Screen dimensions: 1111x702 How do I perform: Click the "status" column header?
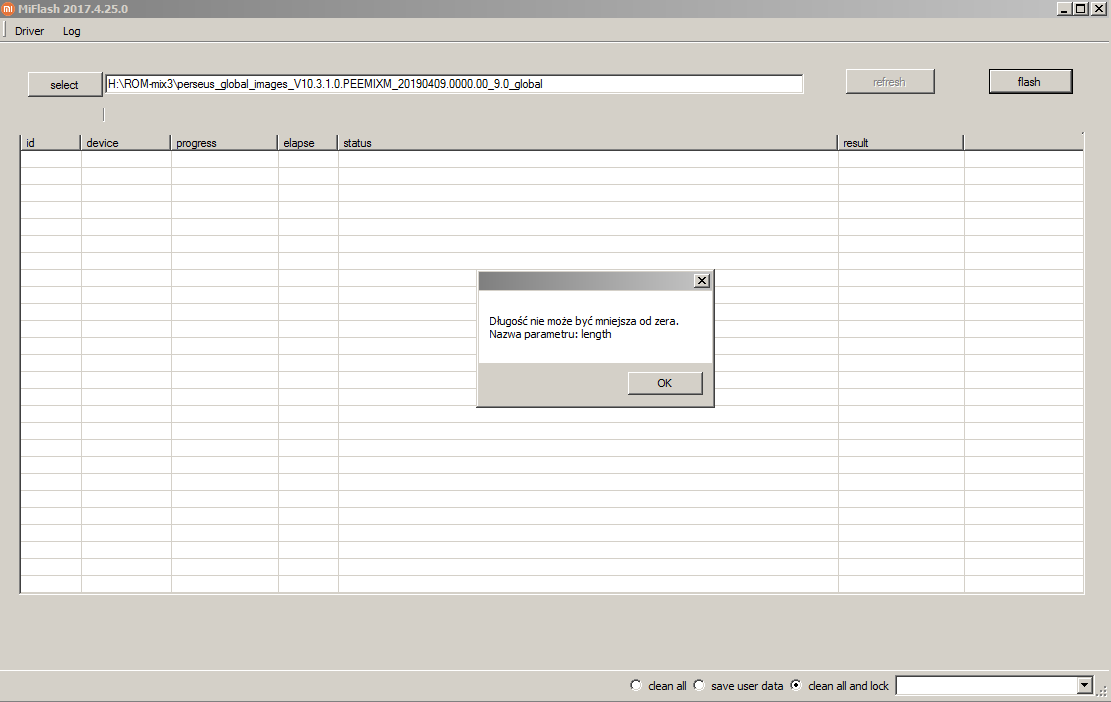click(587, 143)
